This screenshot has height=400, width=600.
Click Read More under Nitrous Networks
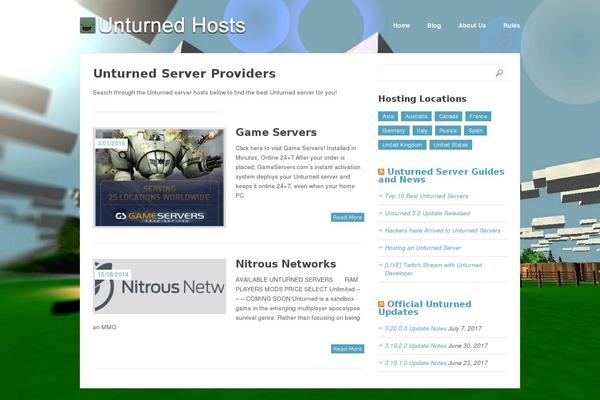(347, 349)
